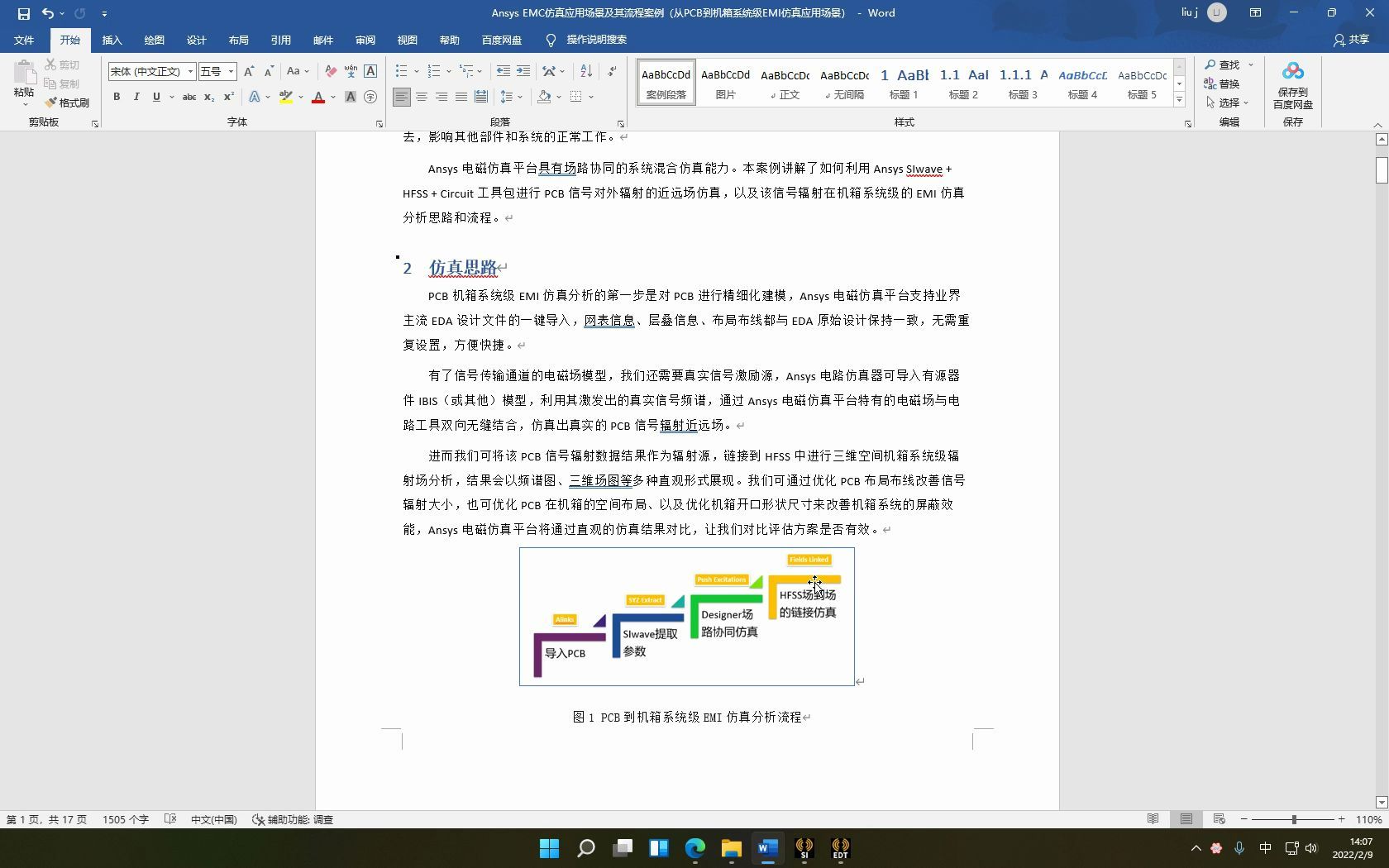Open the line spacing dropdown
The width and height of the screenshot is (1389, 868).
point(512,97)
